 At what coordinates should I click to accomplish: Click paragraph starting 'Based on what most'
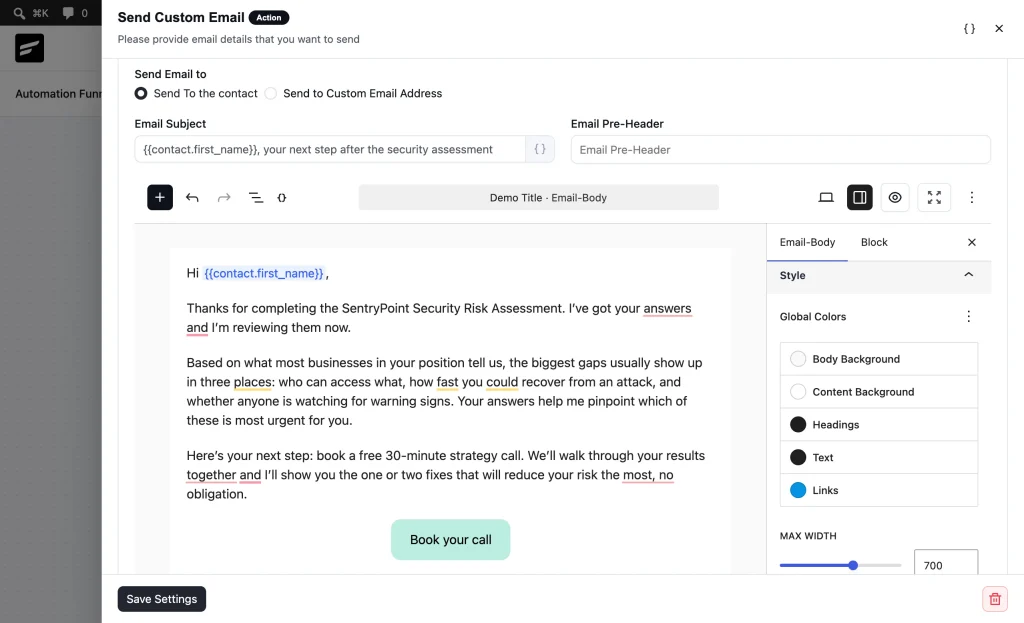[x=444, y=391]
